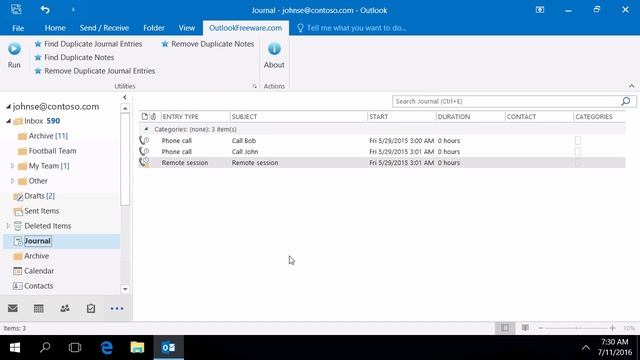Sort by ENTRY TYPE column
Image resolution: width=640 pixels, height=360 pixels.
[196, 117]
